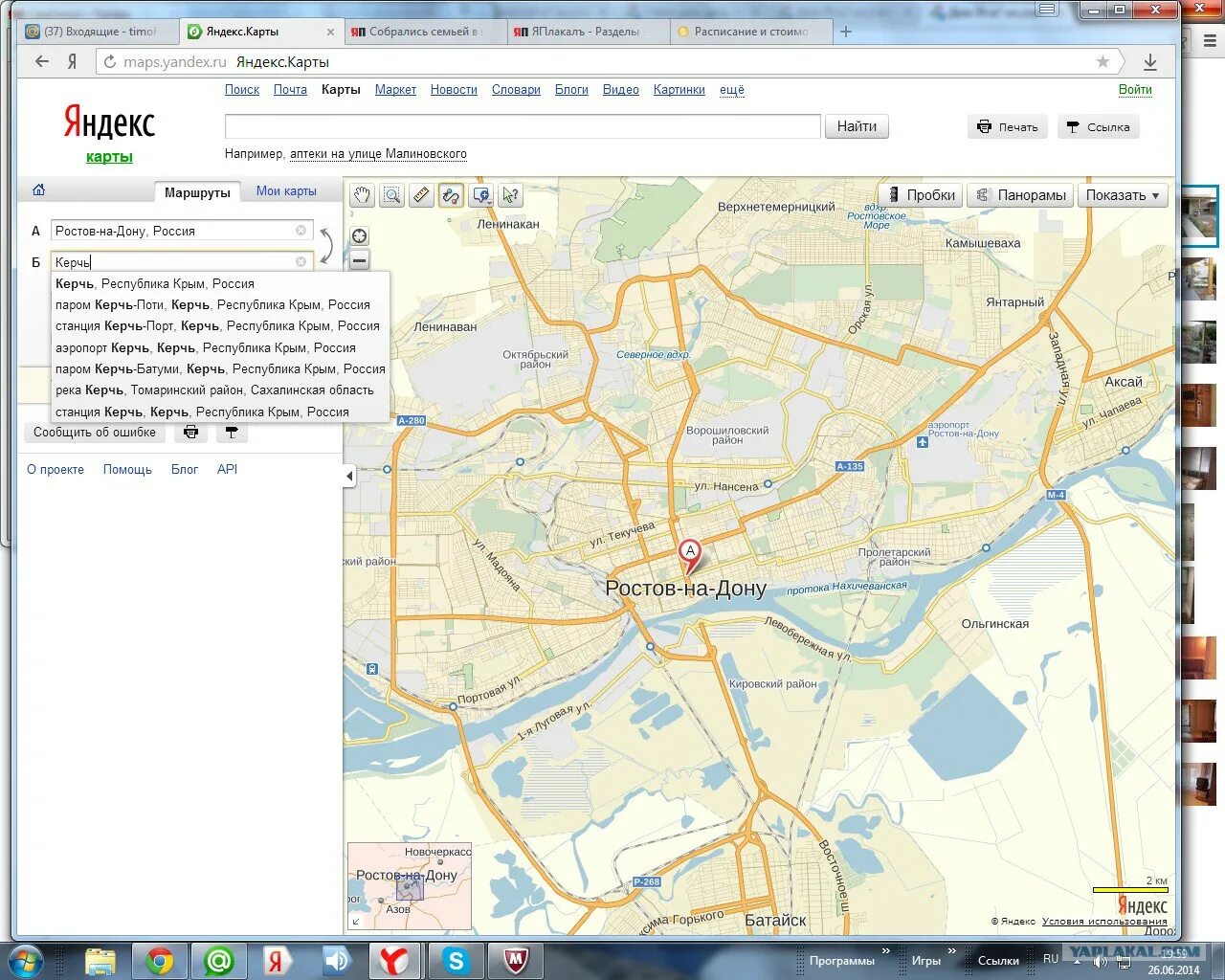Click the Ссылка button

tap(1098, 126)
